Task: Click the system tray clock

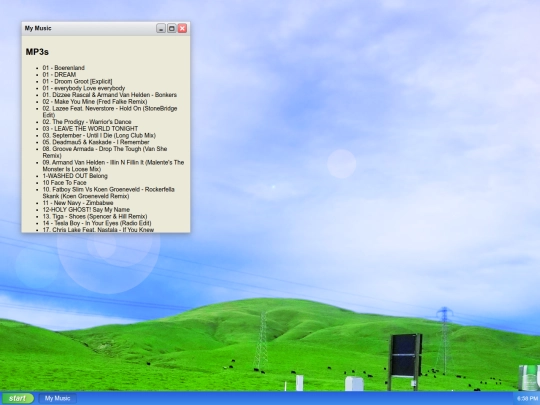Action: point(527,399)
